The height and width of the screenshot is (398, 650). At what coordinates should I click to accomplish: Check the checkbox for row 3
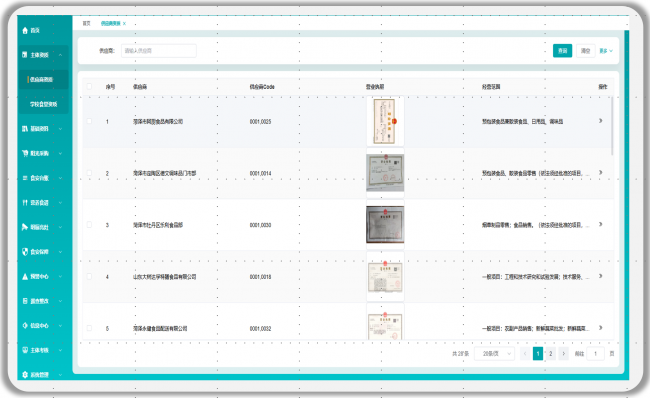pyautogui.click(x=89, y=225)
